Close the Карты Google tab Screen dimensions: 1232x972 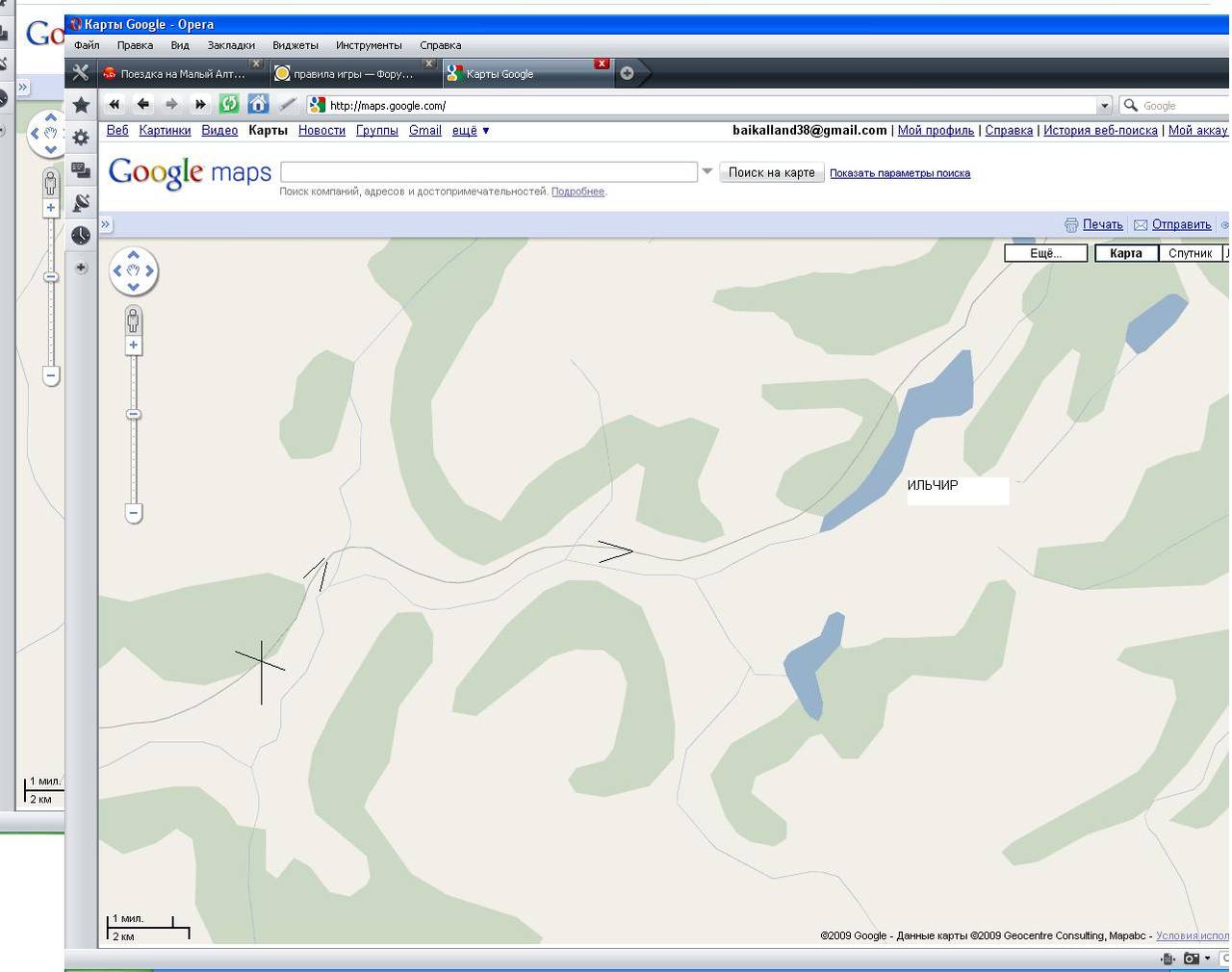pyautogui.click(x=602, y=64)
